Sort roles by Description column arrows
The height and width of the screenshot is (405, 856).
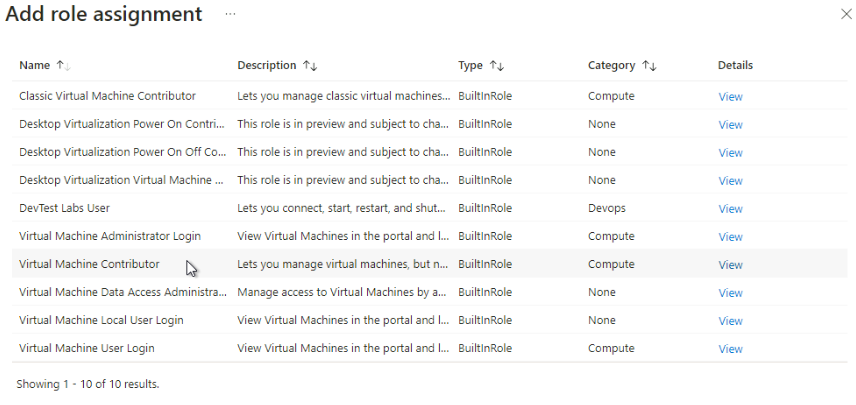(310, 65)
